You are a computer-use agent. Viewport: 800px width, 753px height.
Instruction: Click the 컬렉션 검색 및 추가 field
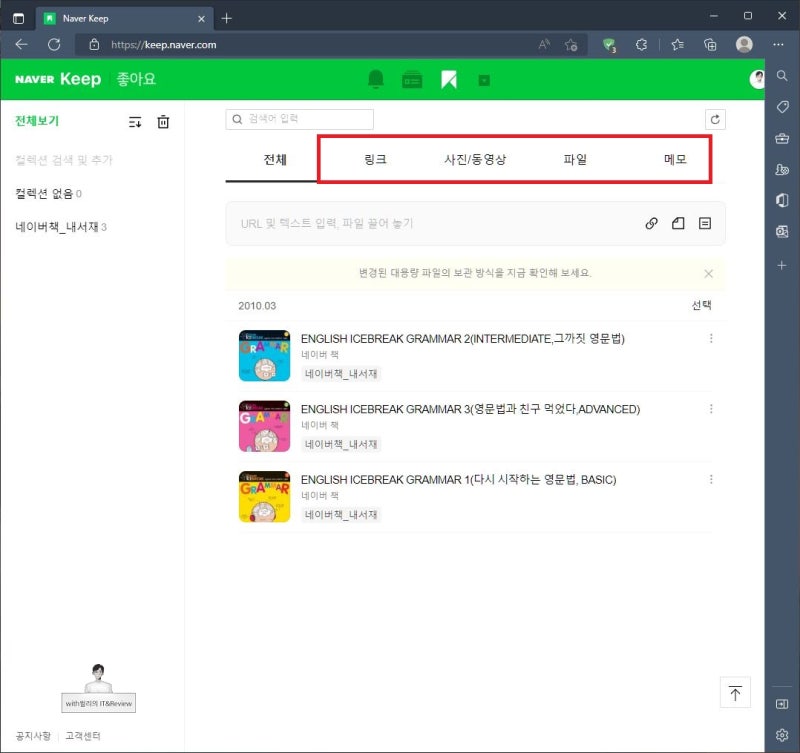[64, 160]
